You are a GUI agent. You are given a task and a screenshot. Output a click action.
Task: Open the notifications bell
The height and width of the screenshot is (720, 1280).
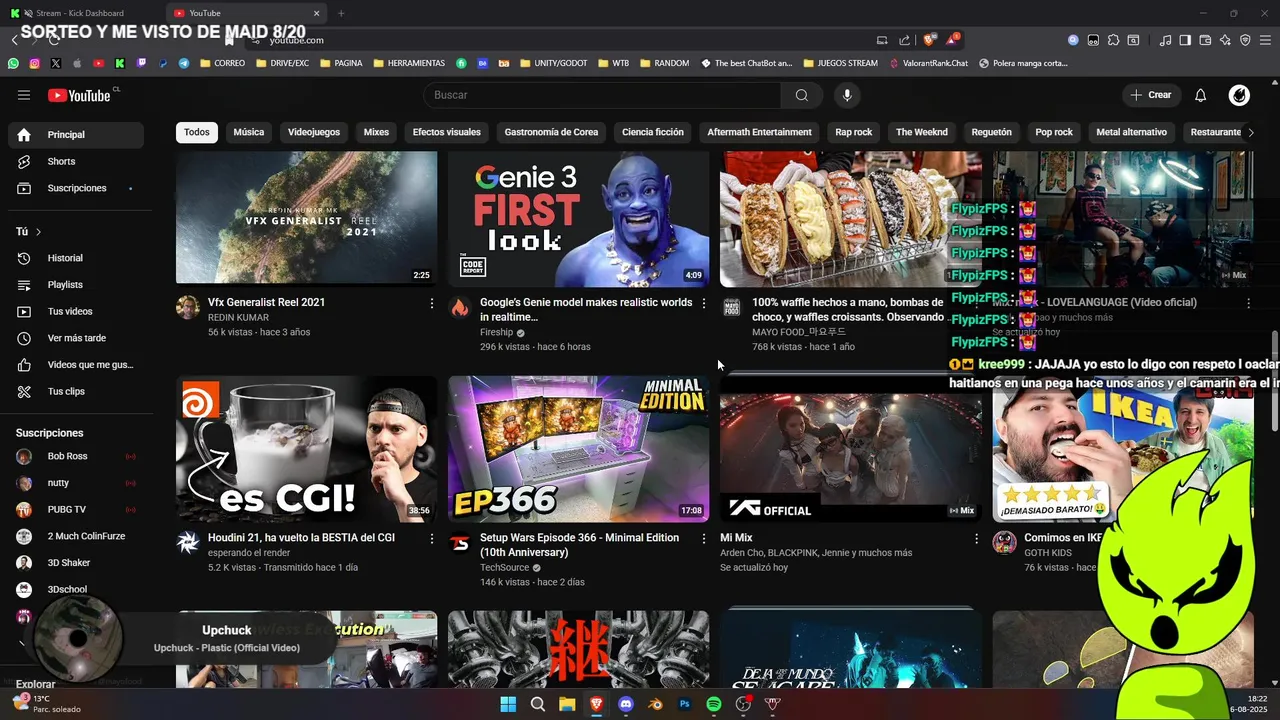[x=1201, y=95]
